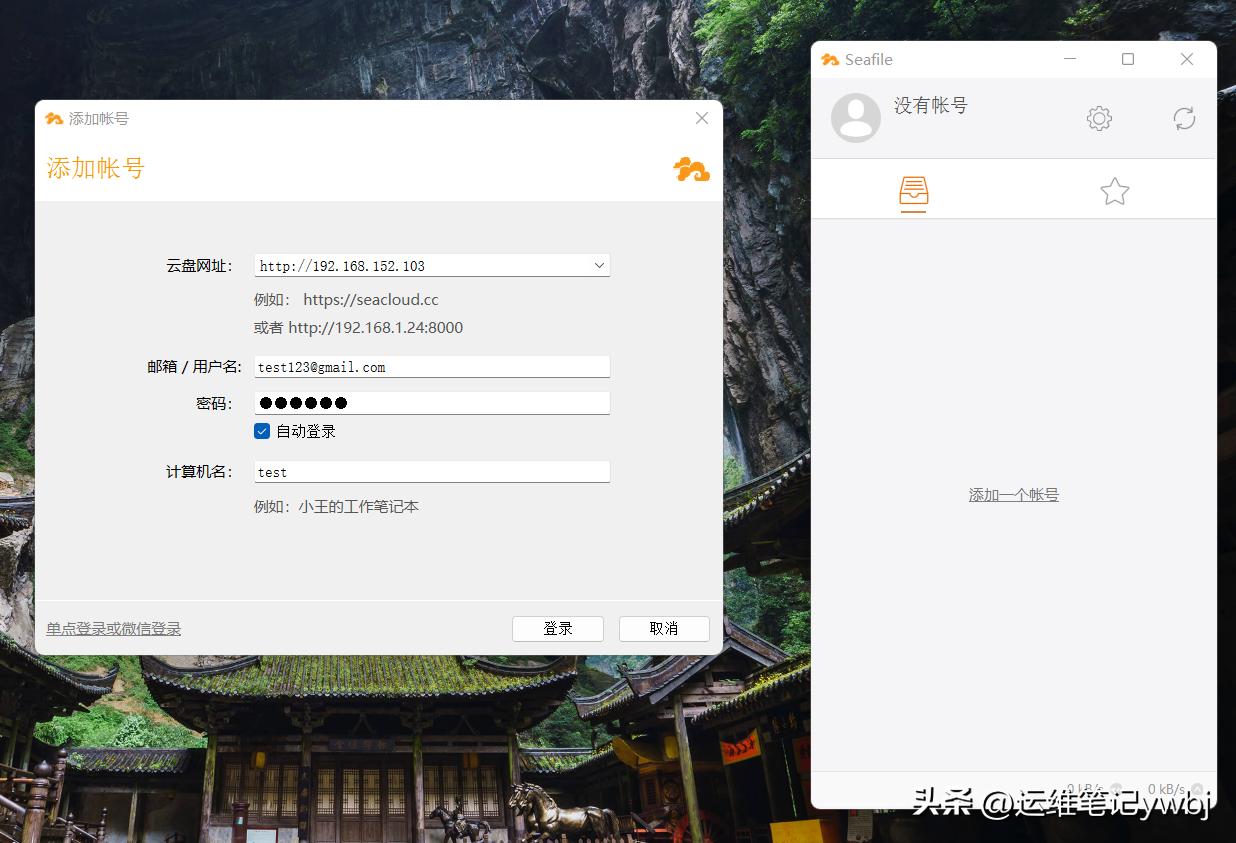Click the 登录 login button
The image size is (1236, 843).
(557, 628)
